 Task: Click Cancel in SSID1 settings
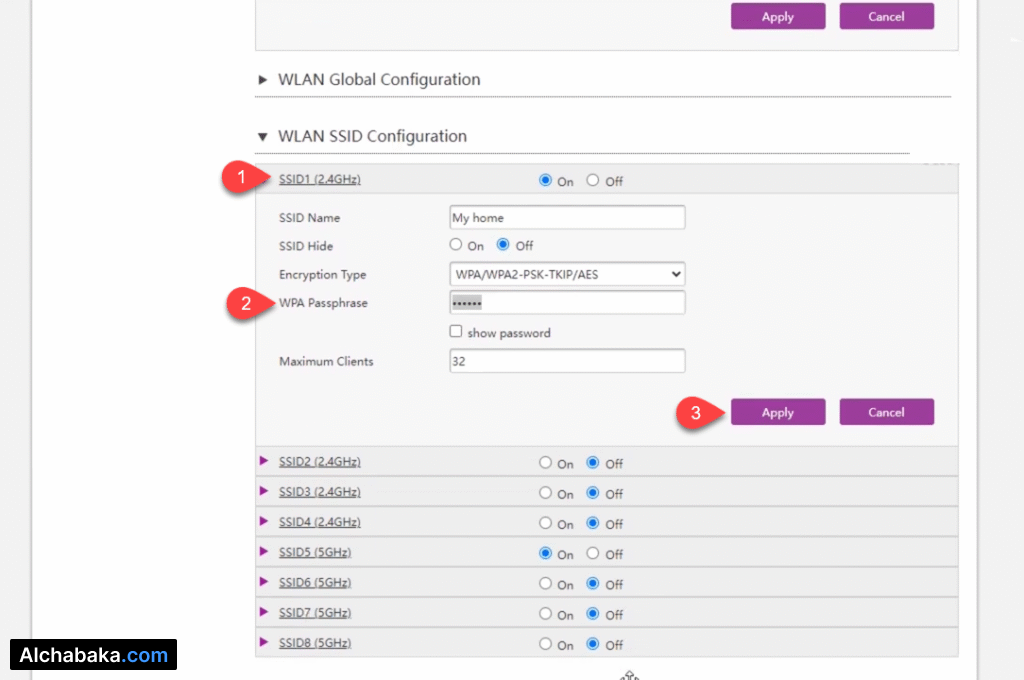(886, 412)
